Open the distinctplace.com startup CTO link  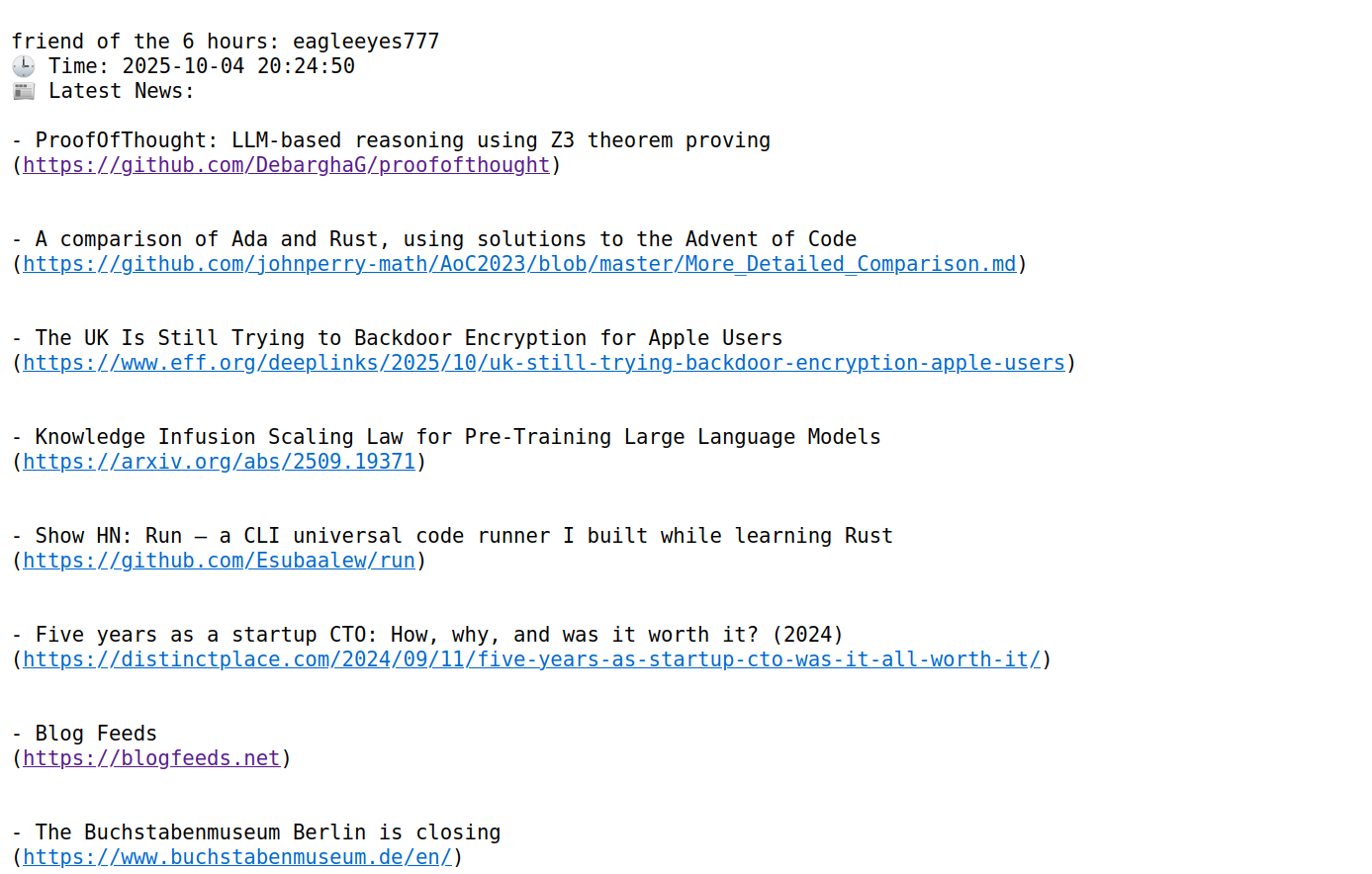click(x=531, y=659)
